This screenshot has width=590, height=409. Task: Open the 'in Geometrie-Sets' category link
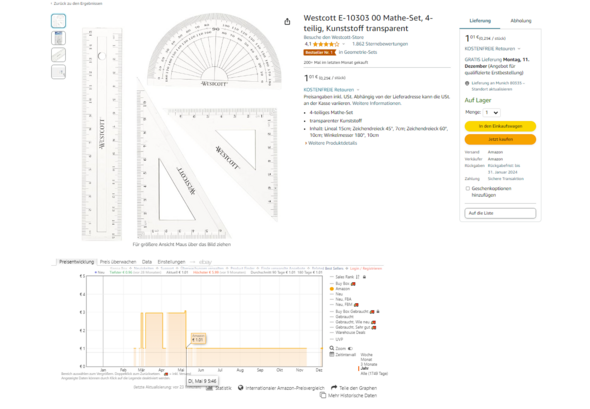tap(358, 52)
